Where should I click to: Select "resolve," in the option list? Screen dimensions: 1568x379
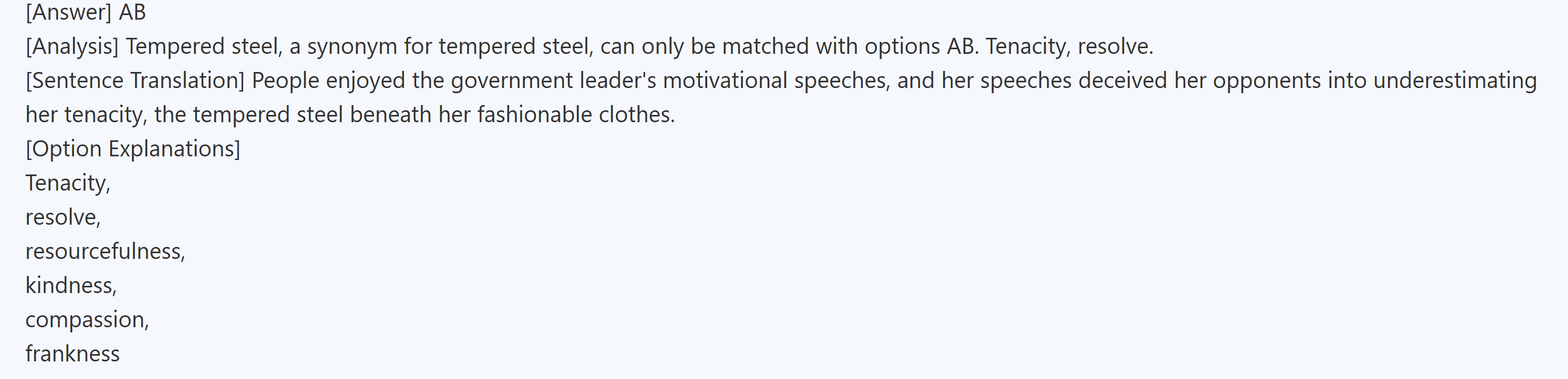pos(63,217)
